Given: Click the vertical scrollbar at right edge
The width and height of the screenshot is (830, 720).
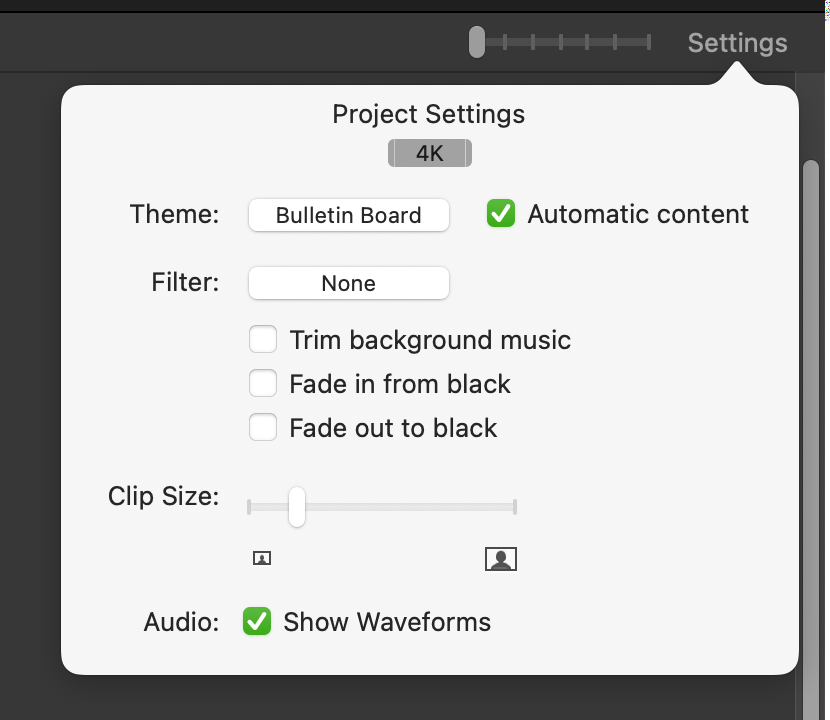Looking at the screenshot, I should [x=810, y=439].
